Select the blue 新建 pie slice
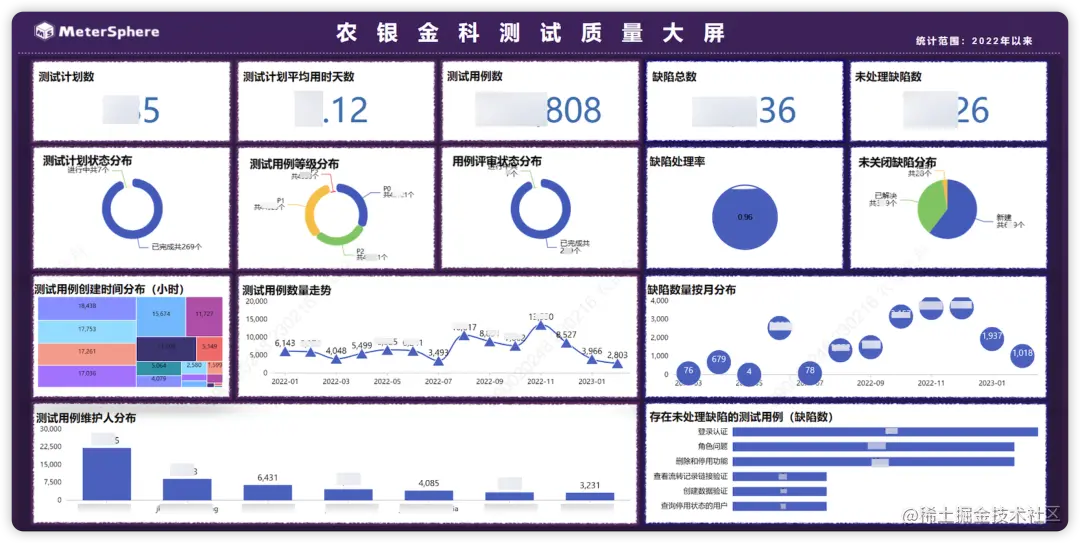This screenshot has width=1080, height=543. click(x=957, y=210)
